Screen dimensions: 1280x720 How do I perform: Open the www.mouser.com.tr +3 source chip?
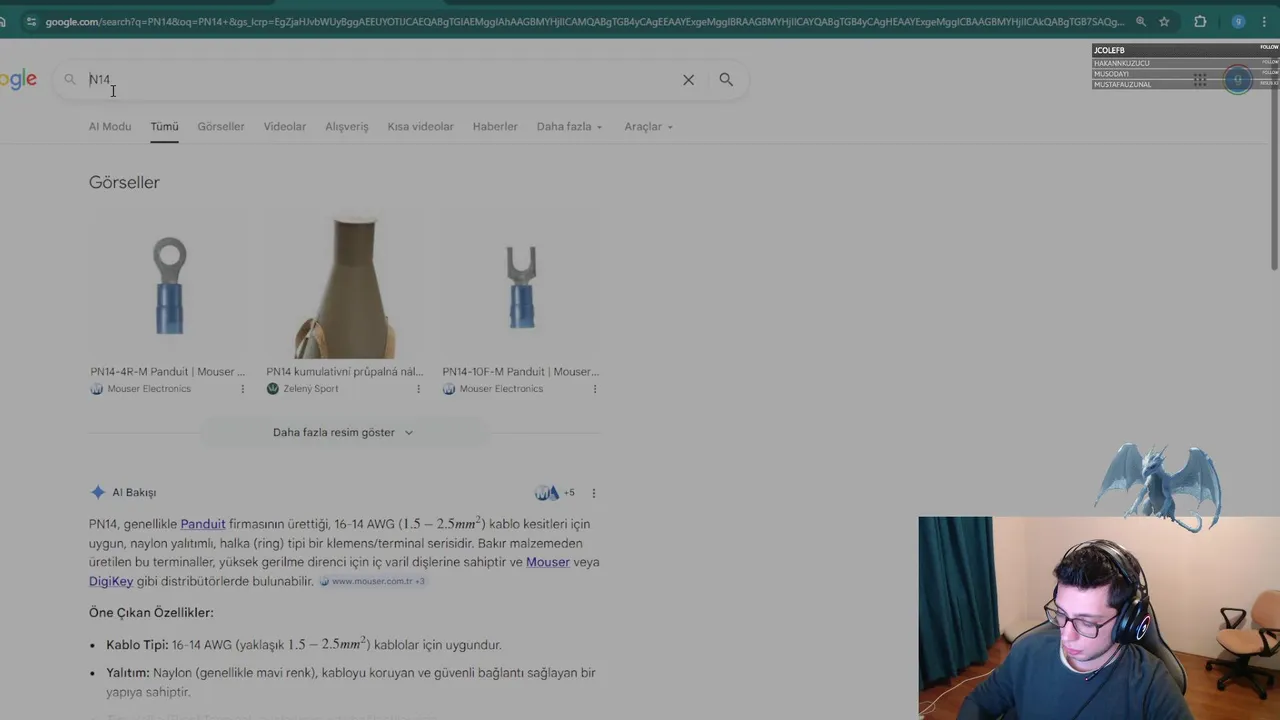[x=372, y=581]
